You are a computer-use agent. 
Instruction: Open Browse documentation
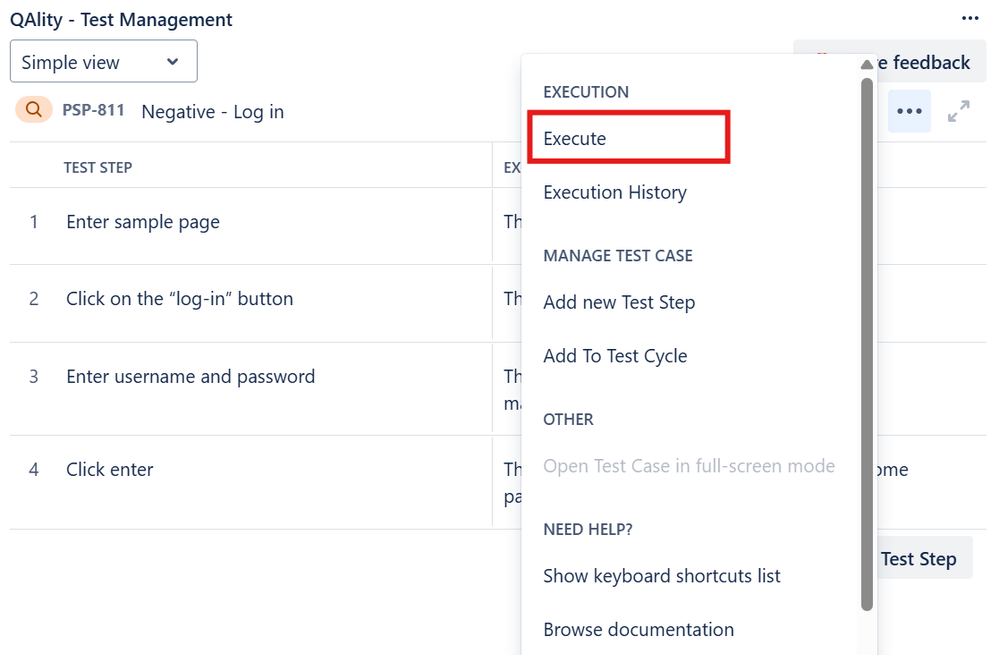point(638,629)
